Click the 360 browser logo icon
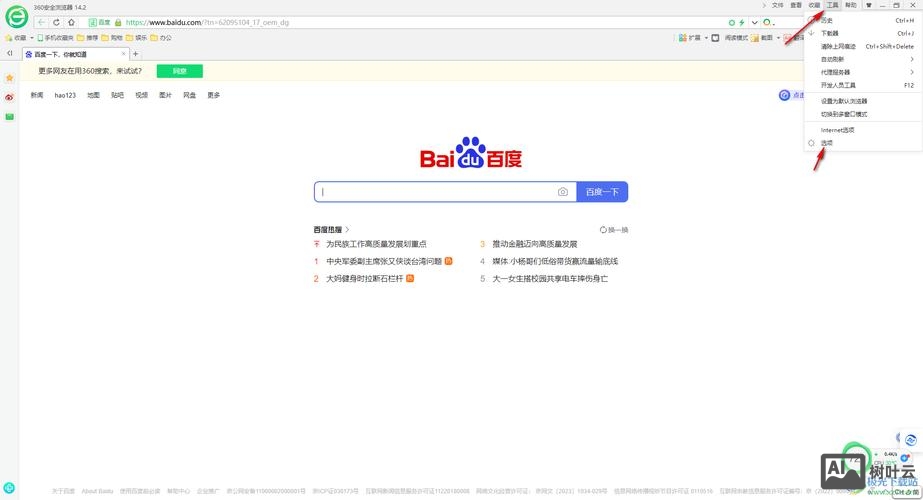923x500 pixels. [x=16, y=17]
